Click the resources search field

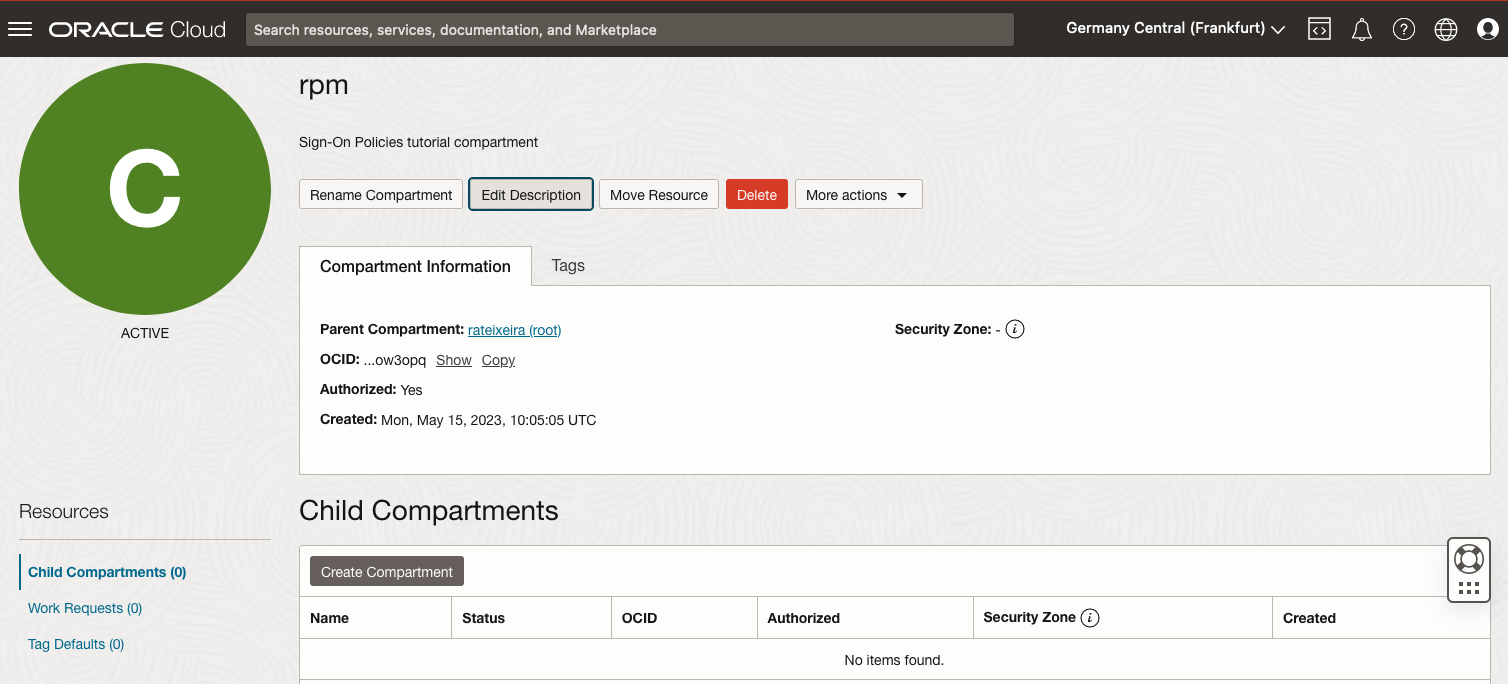pos(629,29)
